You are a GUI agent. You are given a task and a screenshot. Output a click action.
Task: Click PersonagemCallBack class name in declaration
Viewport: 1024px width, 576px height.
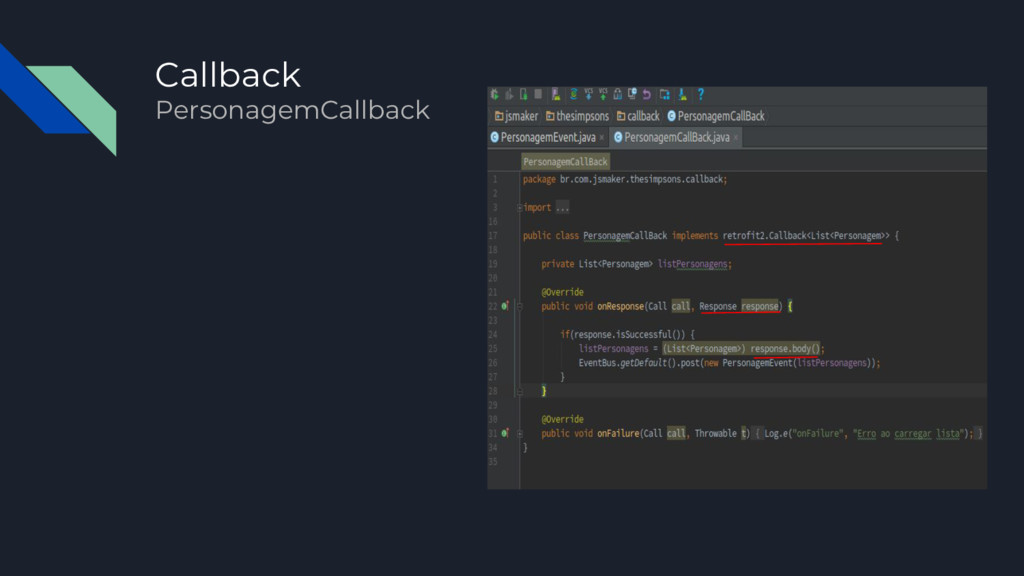click(x=625, y=236)
